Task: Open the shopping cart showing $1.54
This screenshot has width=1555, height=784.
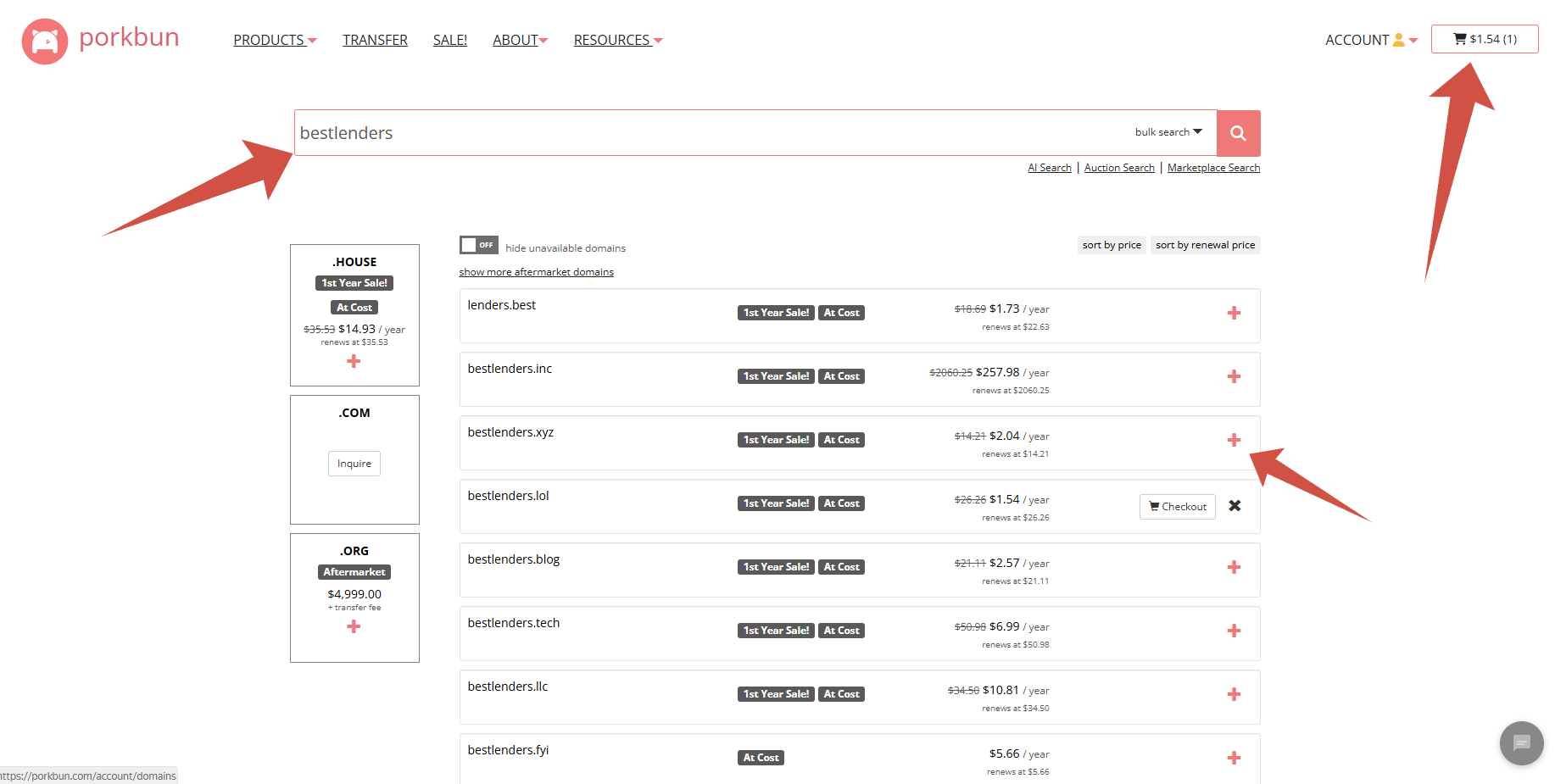Action: pyautogui.click(x=1485, y=39)
